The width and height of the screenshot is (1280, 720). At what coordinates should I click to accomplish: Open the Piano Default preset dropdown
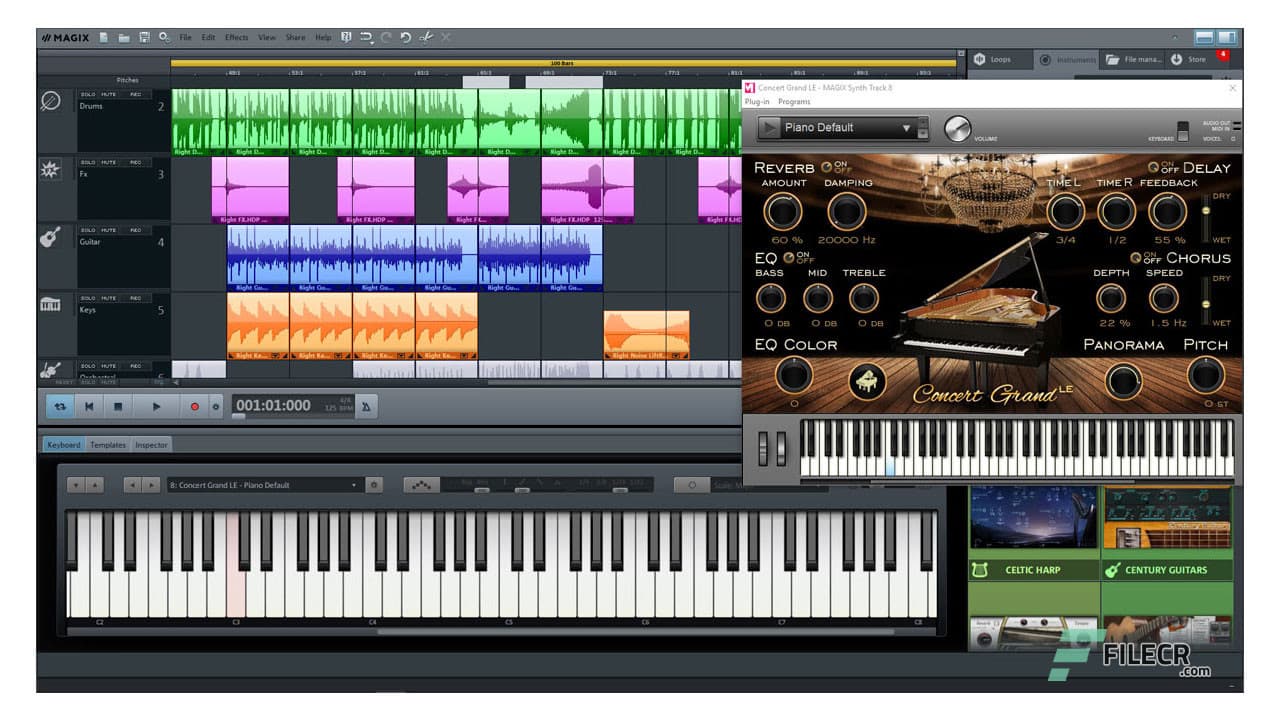907,128
